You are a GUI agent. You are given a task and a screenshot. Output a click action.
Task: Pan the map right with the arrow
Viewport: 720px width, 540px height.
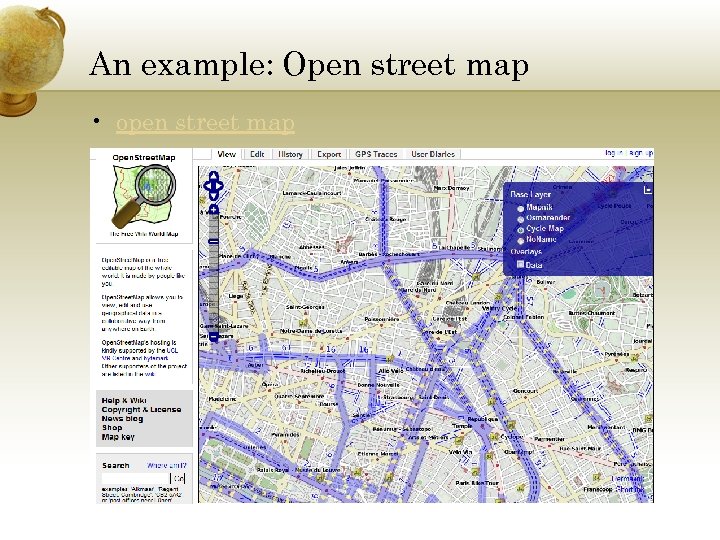(219, 186)
